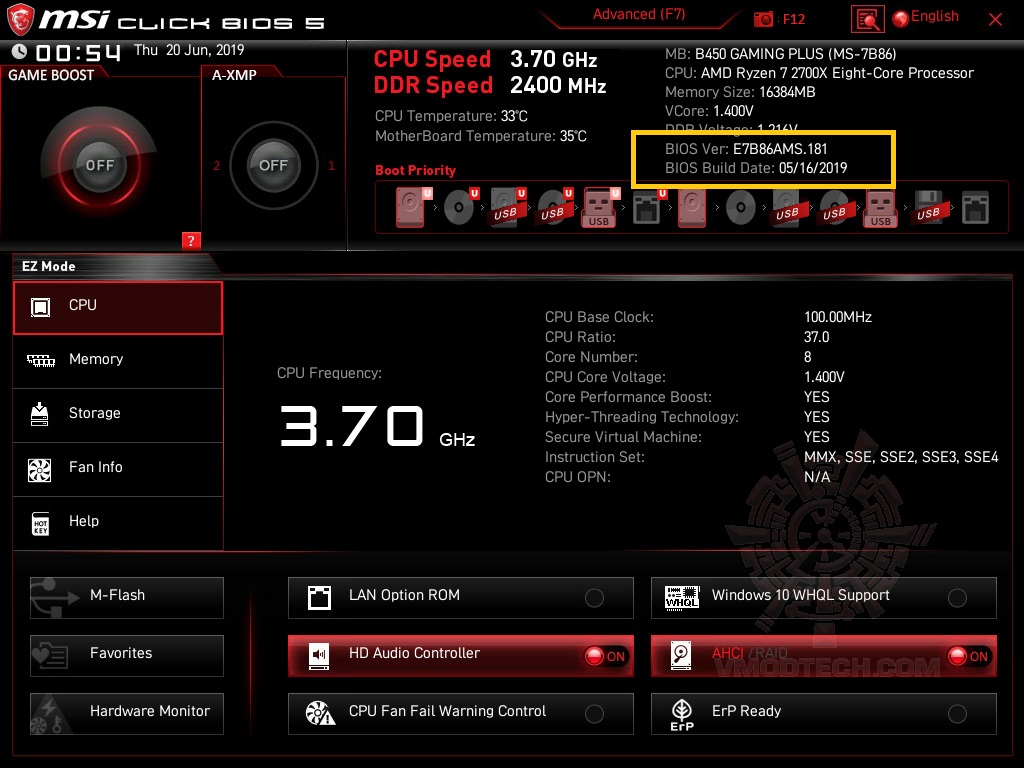Click the CPU fan warning icon
Viewport: 1024px width, 768px height.
[x=320, y=713]
